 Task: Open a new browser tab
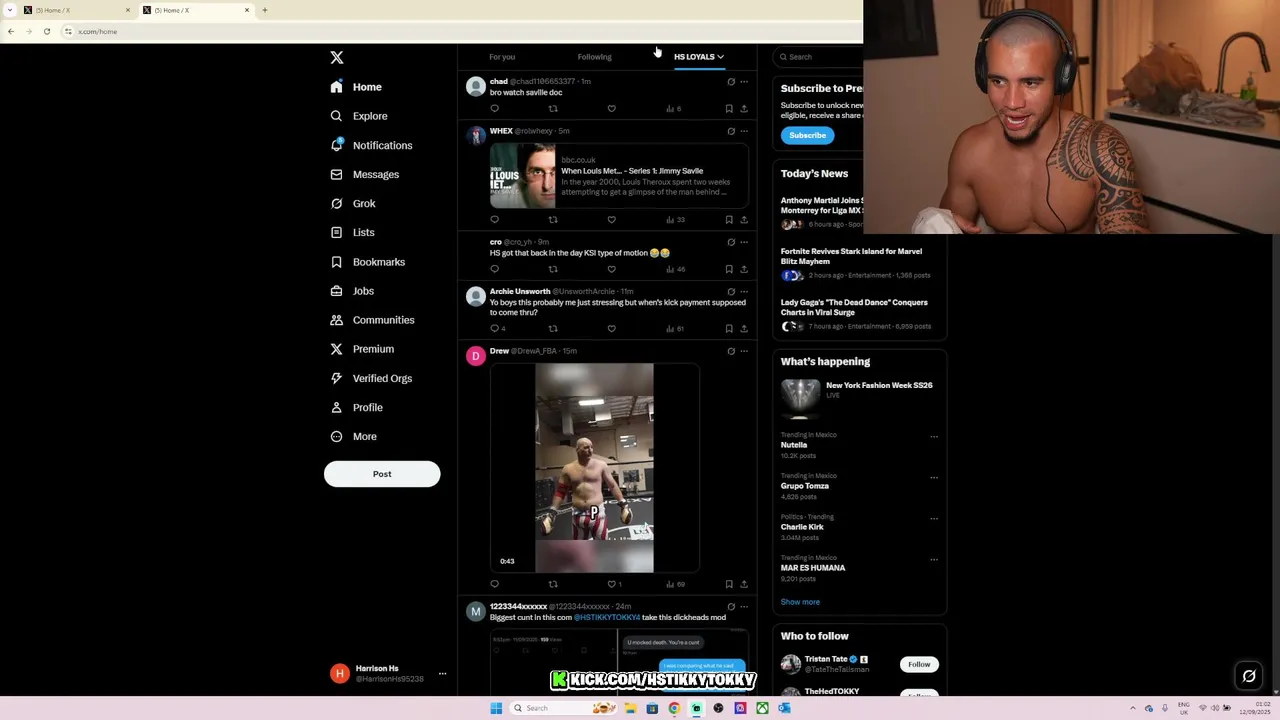(x=265, y=10)
